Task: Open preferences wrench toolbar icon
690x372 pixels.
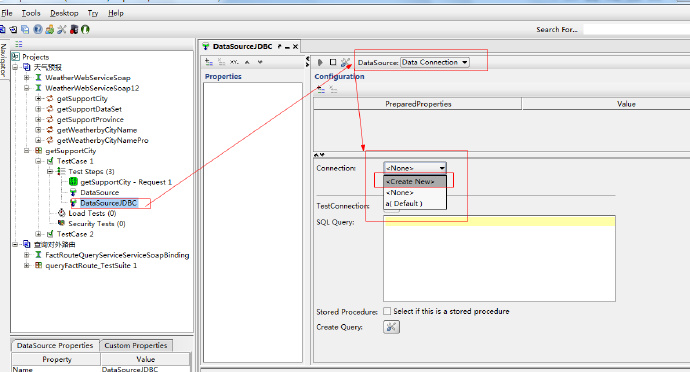Action: (x=62, y=29)
